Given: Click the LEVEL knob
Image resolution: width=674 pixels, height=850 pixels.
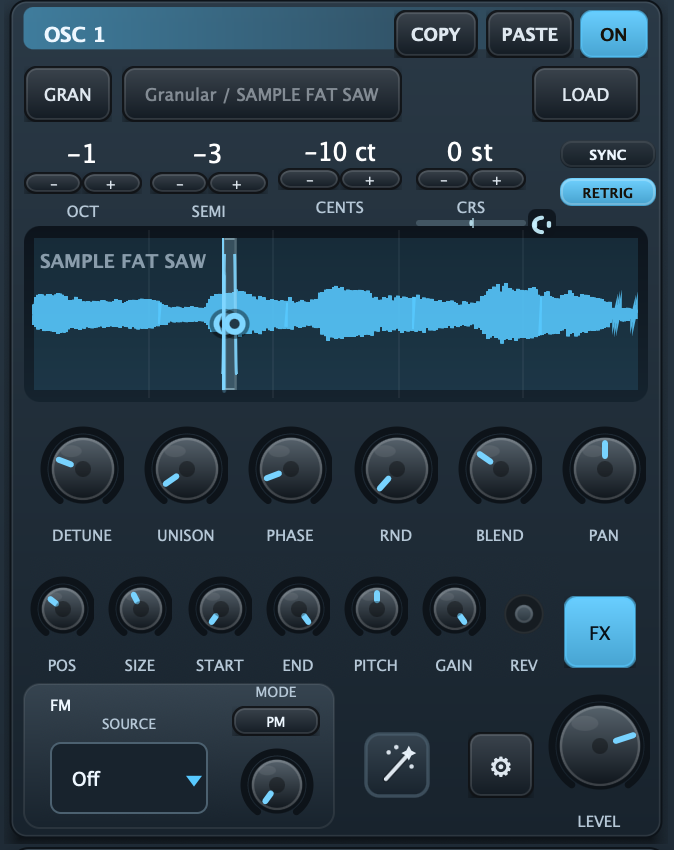Looking at the screenshot, I should [599, 746].
